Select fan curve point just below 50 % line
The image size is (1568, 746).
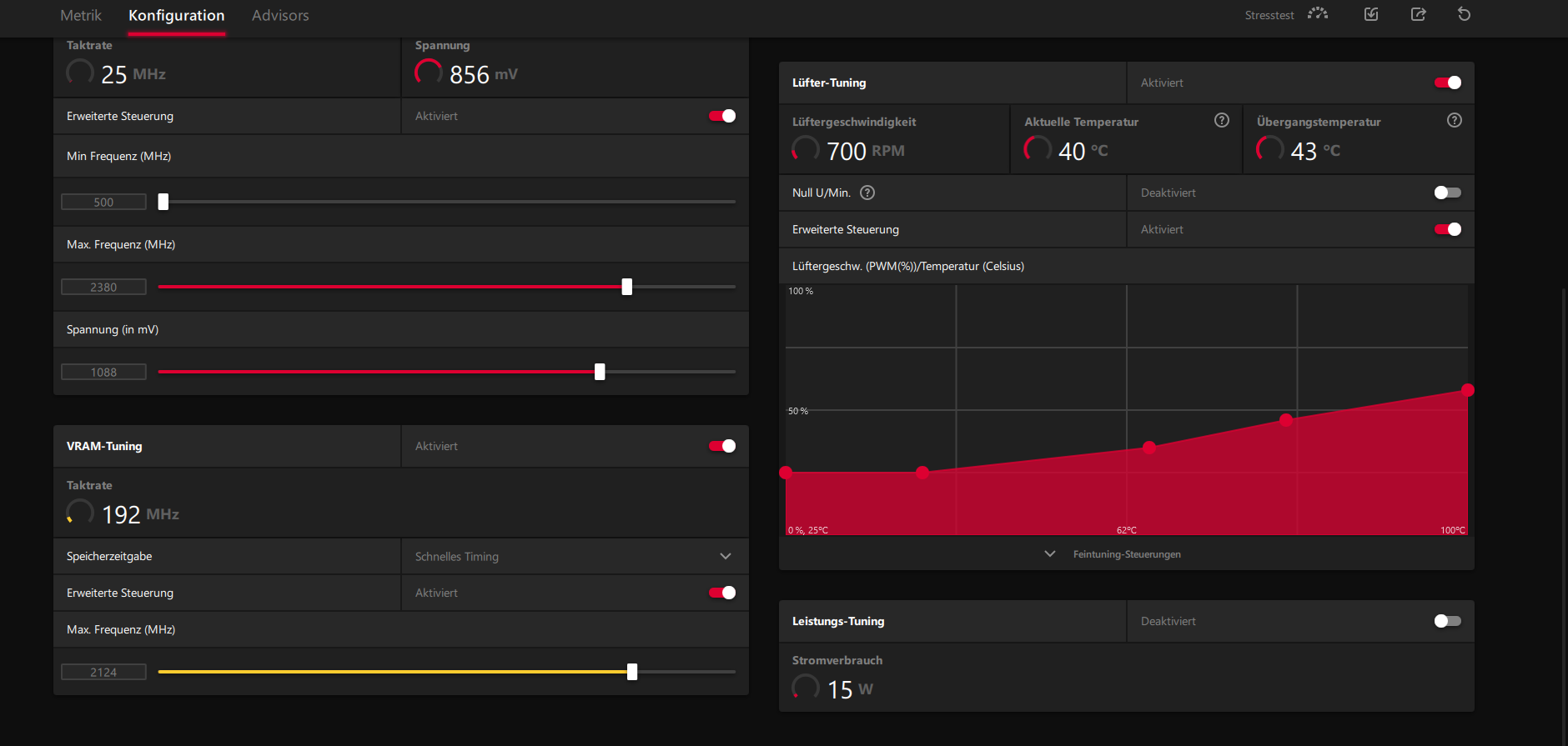[x=1286, y=419]
